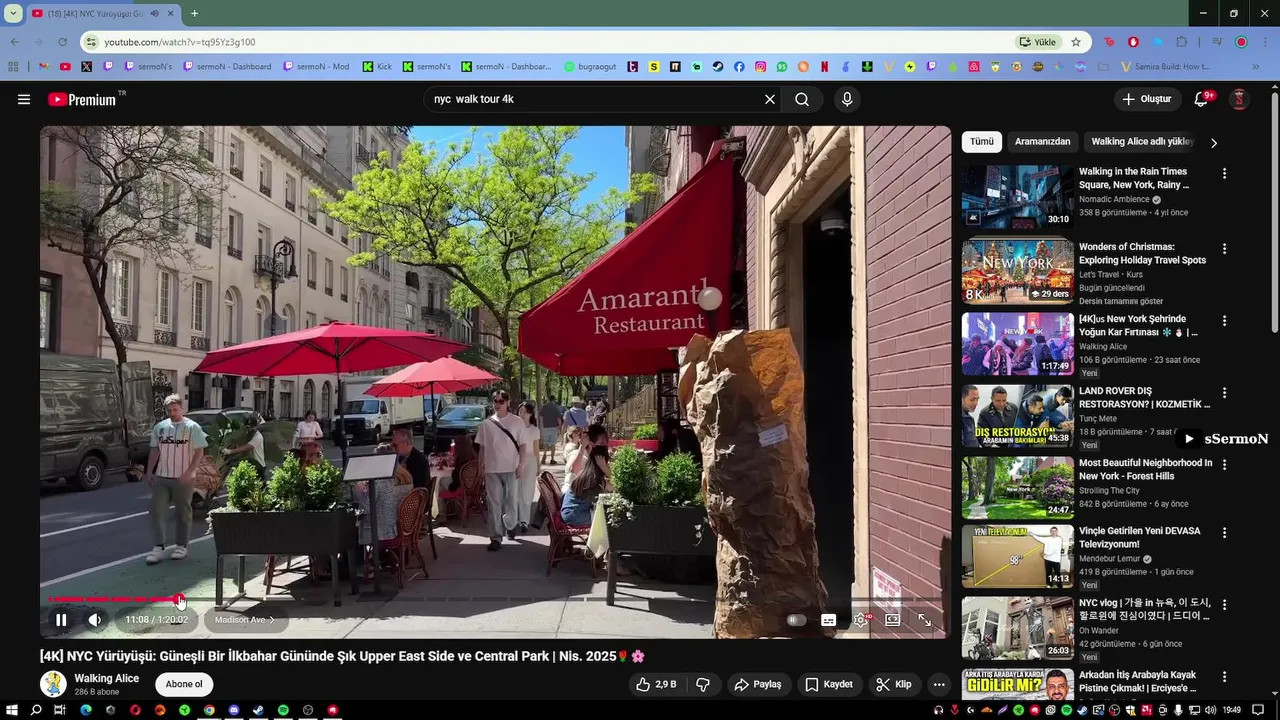Select Walking Alice adlı yükleyen chip

(x=1142, y=141)
